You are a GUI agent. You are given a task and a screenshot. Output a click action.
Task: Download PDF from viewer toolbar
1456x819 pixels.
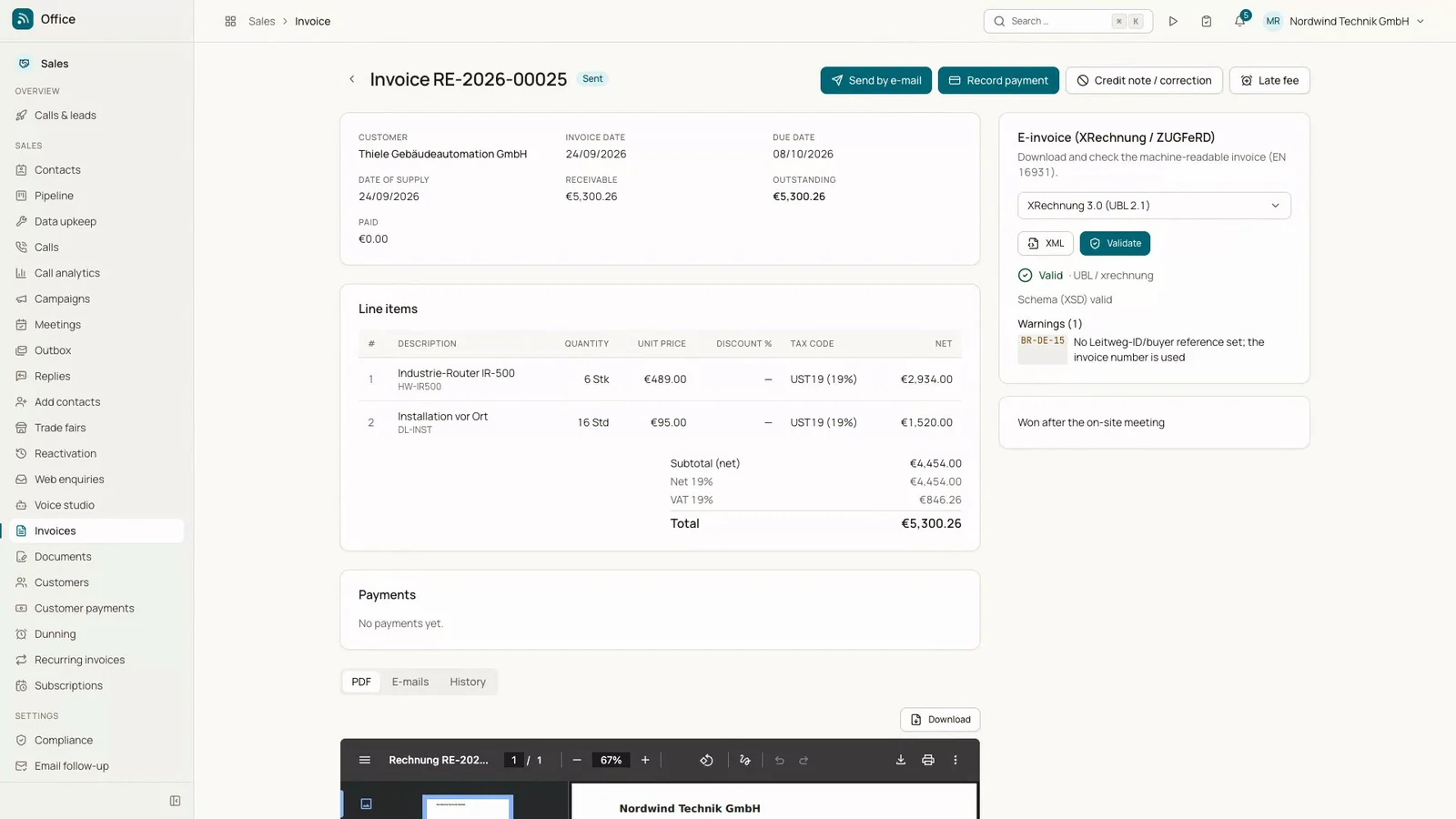(x=901, y=760)
